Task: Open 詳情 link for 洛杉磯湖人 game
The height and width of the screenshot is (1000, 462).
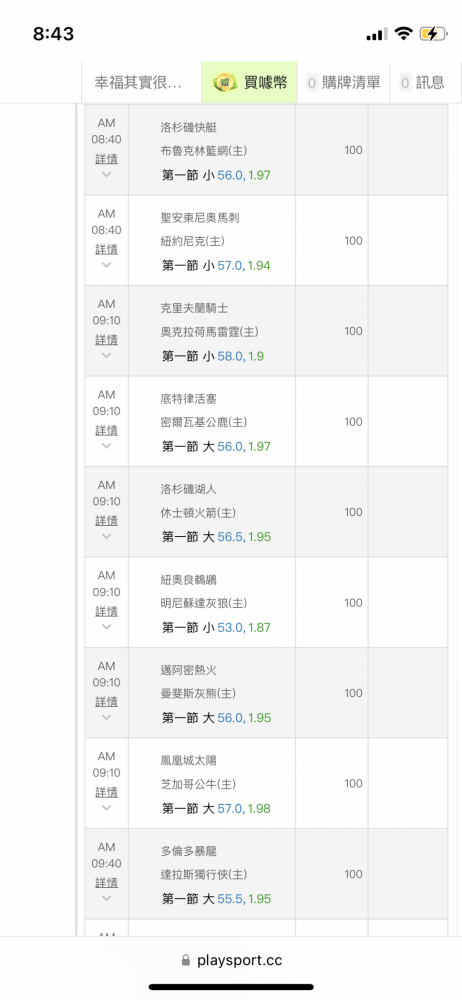Action: tap(107, 521)
